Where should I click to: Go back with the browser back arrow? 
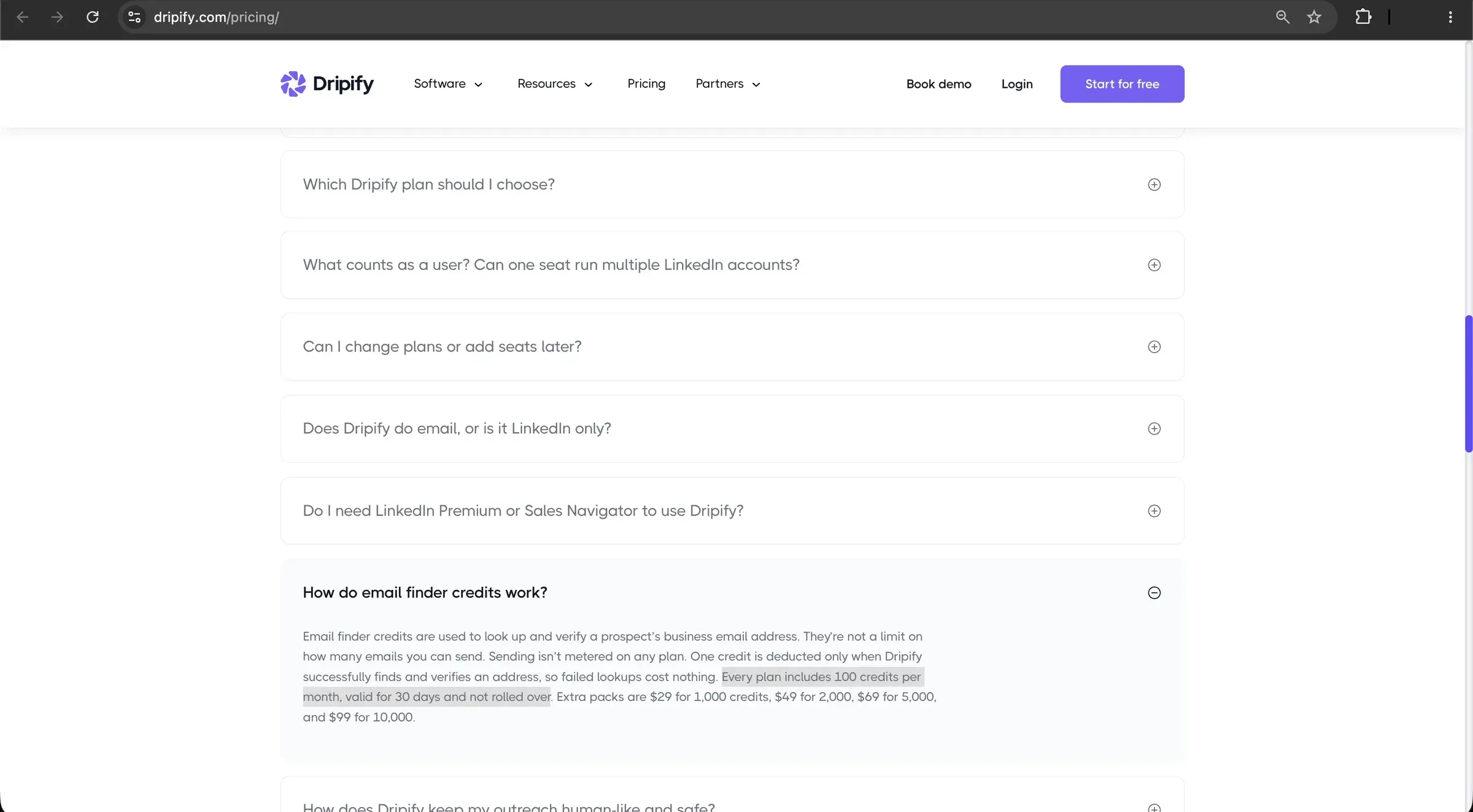coord(23,17)
